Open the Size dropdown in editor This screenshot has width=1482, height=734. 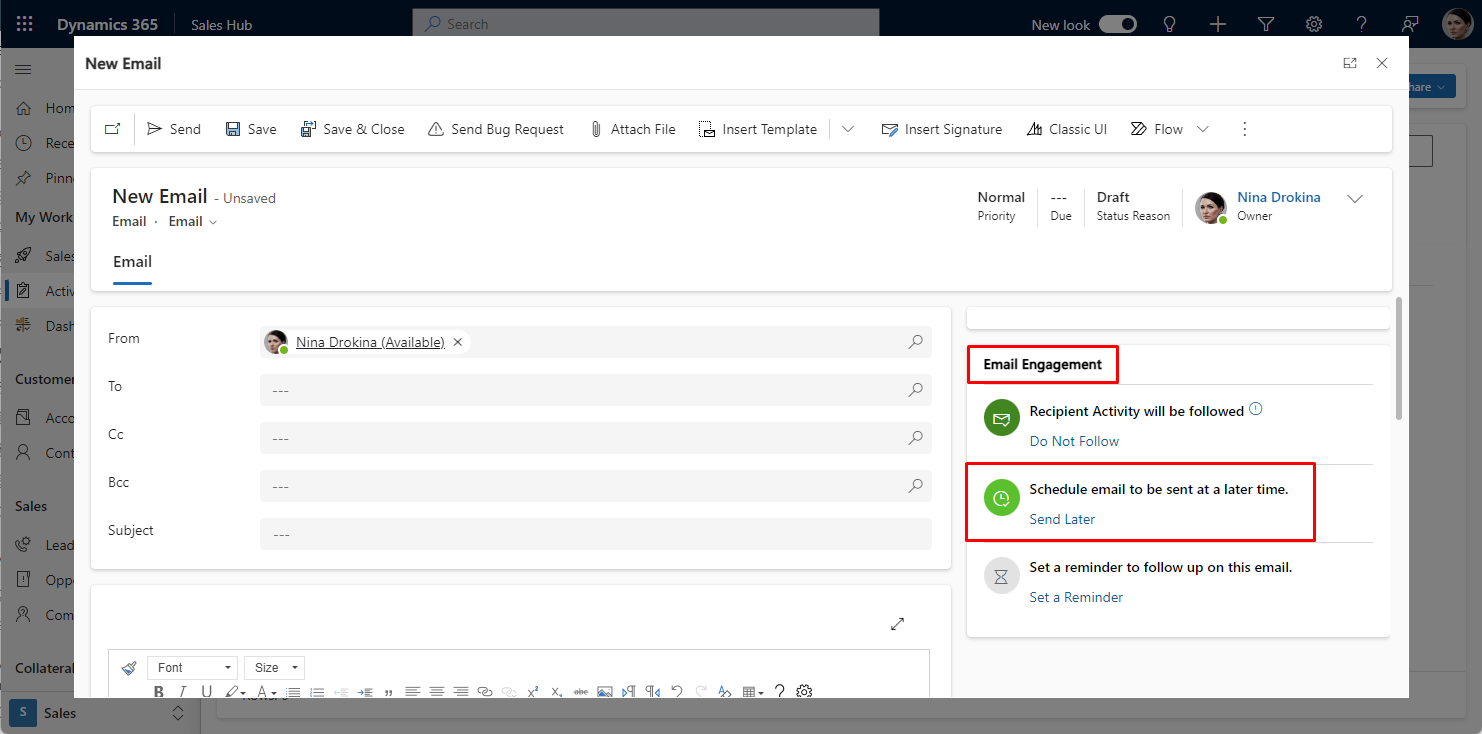(x=274, y=668)
